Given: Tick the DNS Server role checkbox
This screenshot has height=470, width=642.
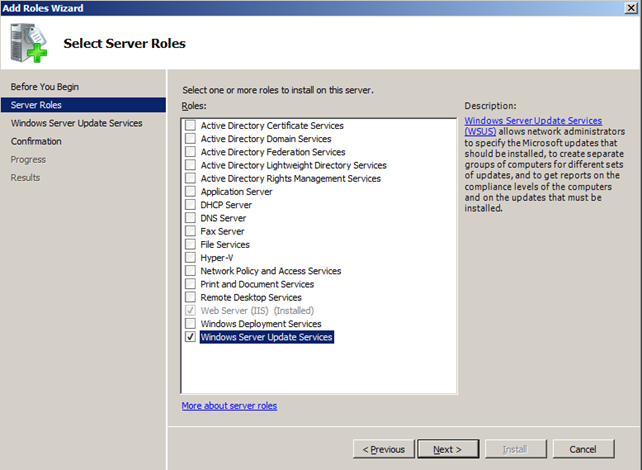Looking at the screenshot, I should tap(191, 218).
